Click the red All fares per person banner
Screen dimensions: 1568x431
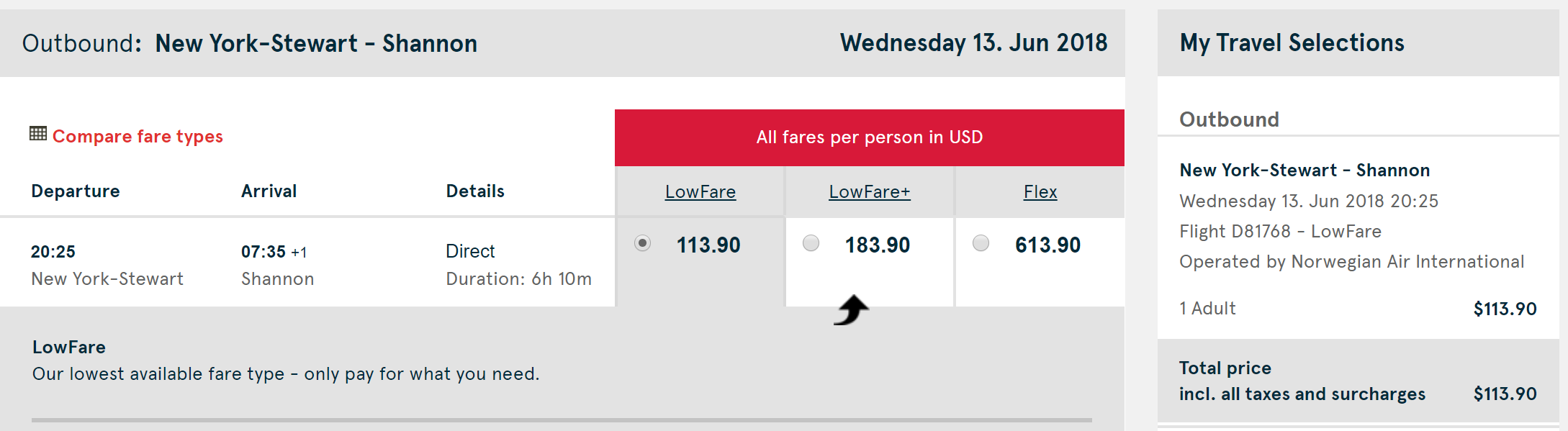(x=869, y=137)
